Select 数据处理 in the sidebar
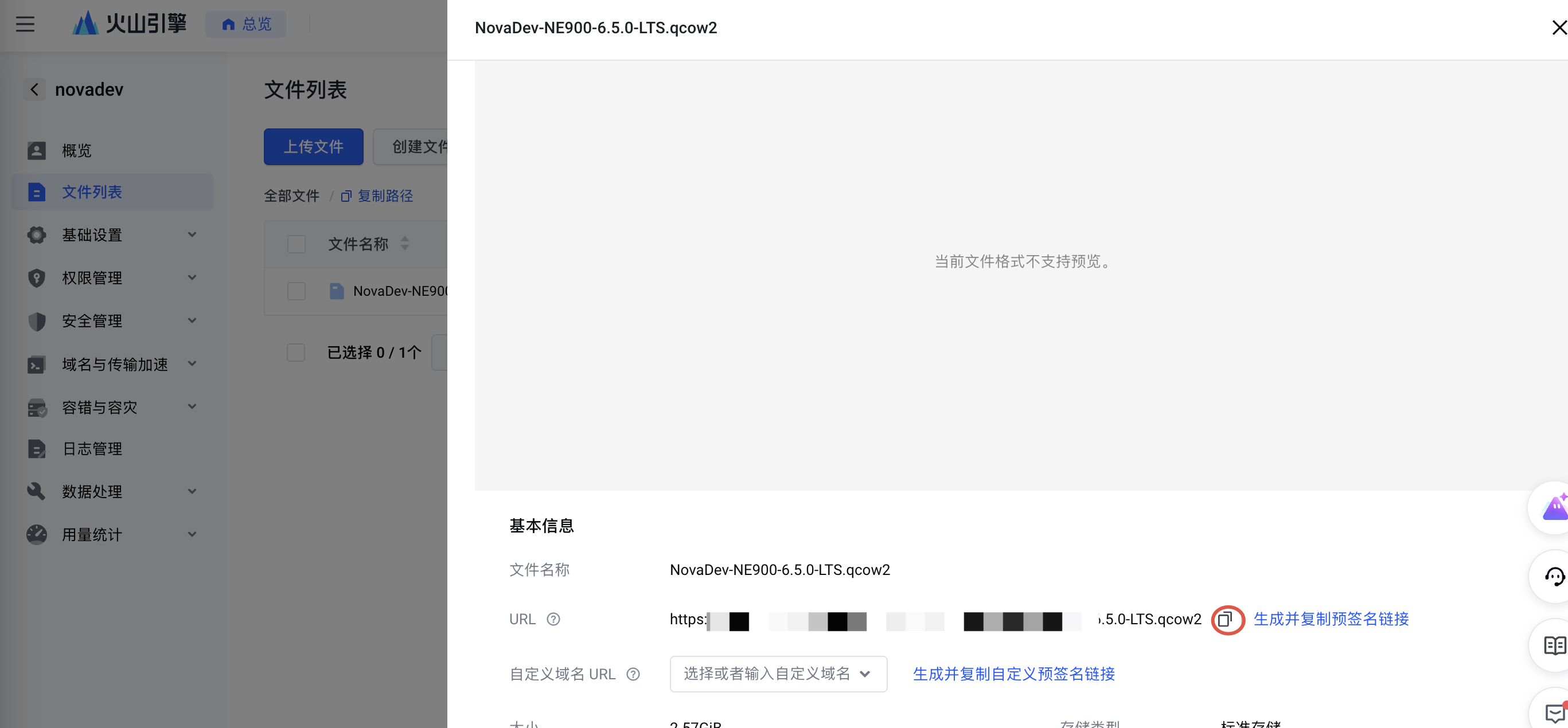The width and height of the screenshot is (1568, 728). coord(112,491)
